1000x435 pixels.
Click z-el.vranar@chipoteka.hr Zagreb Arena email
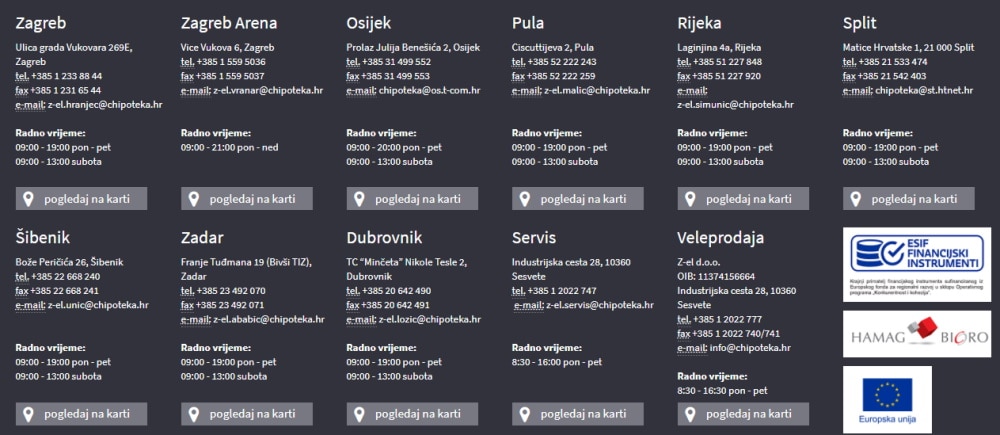[x=268, y=90]
